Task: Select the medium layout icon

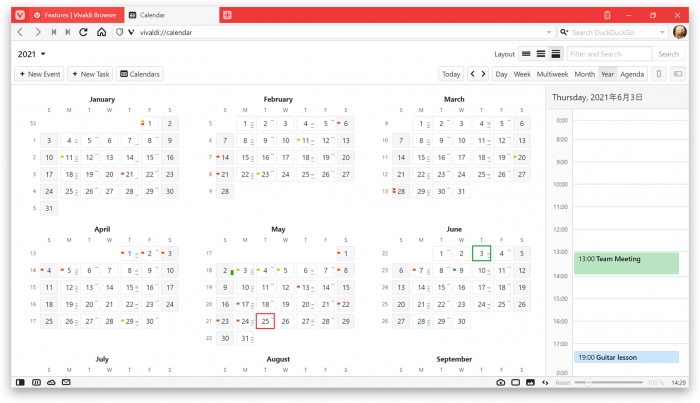Action: click(541, 54)
